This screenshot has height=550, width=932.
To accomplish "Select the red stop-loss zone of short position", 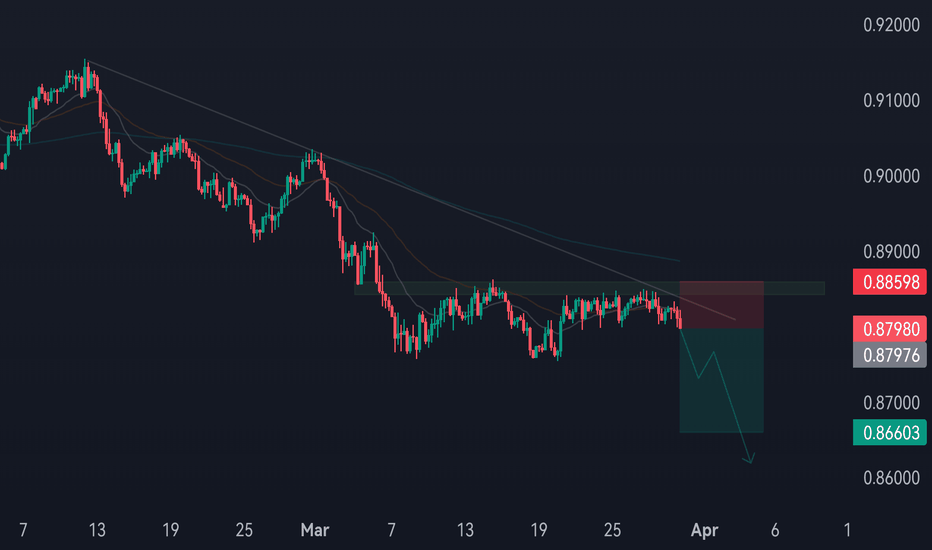I will [721, 304].
